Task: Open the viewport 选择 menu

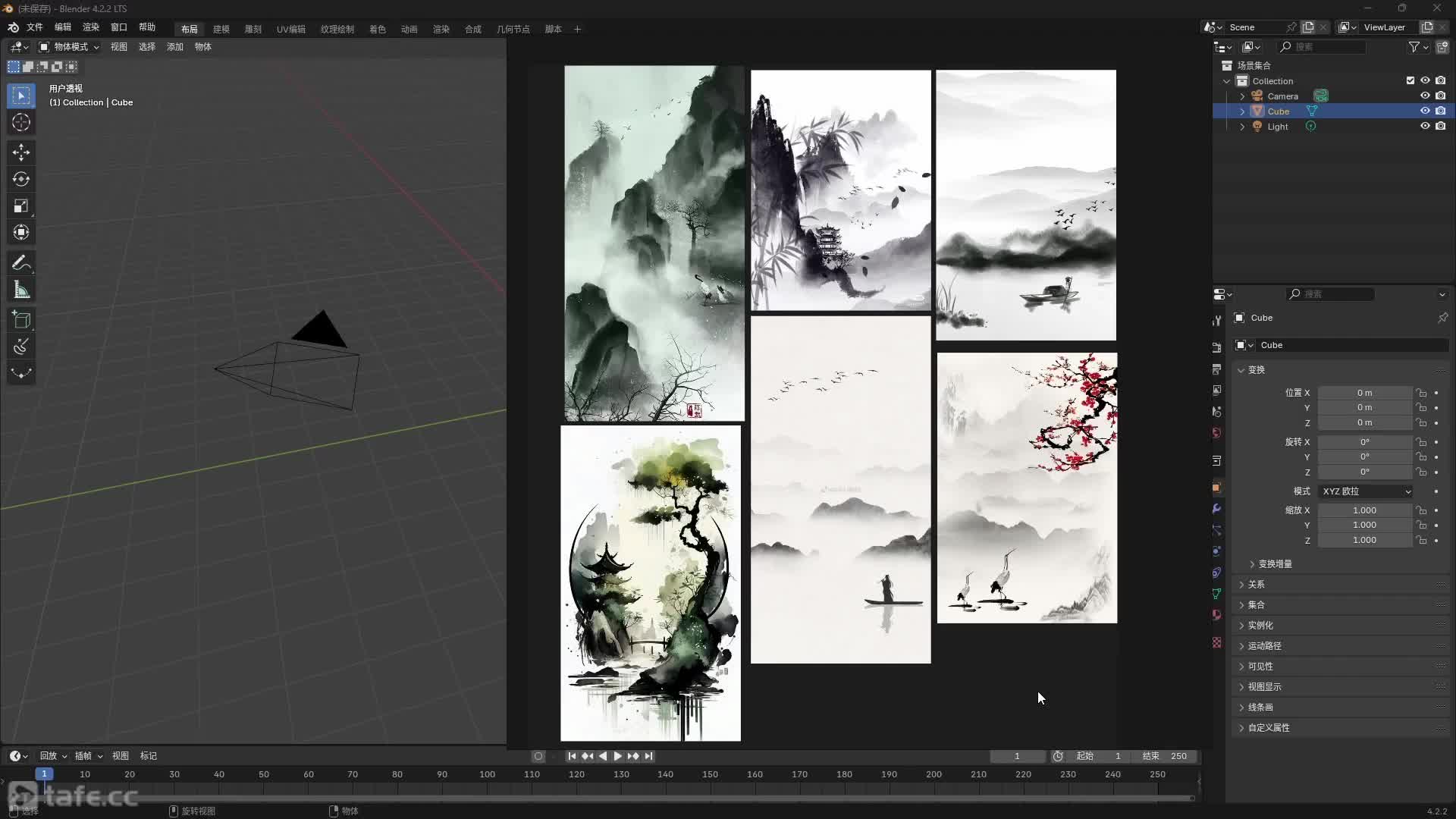Action: [147, 47]
